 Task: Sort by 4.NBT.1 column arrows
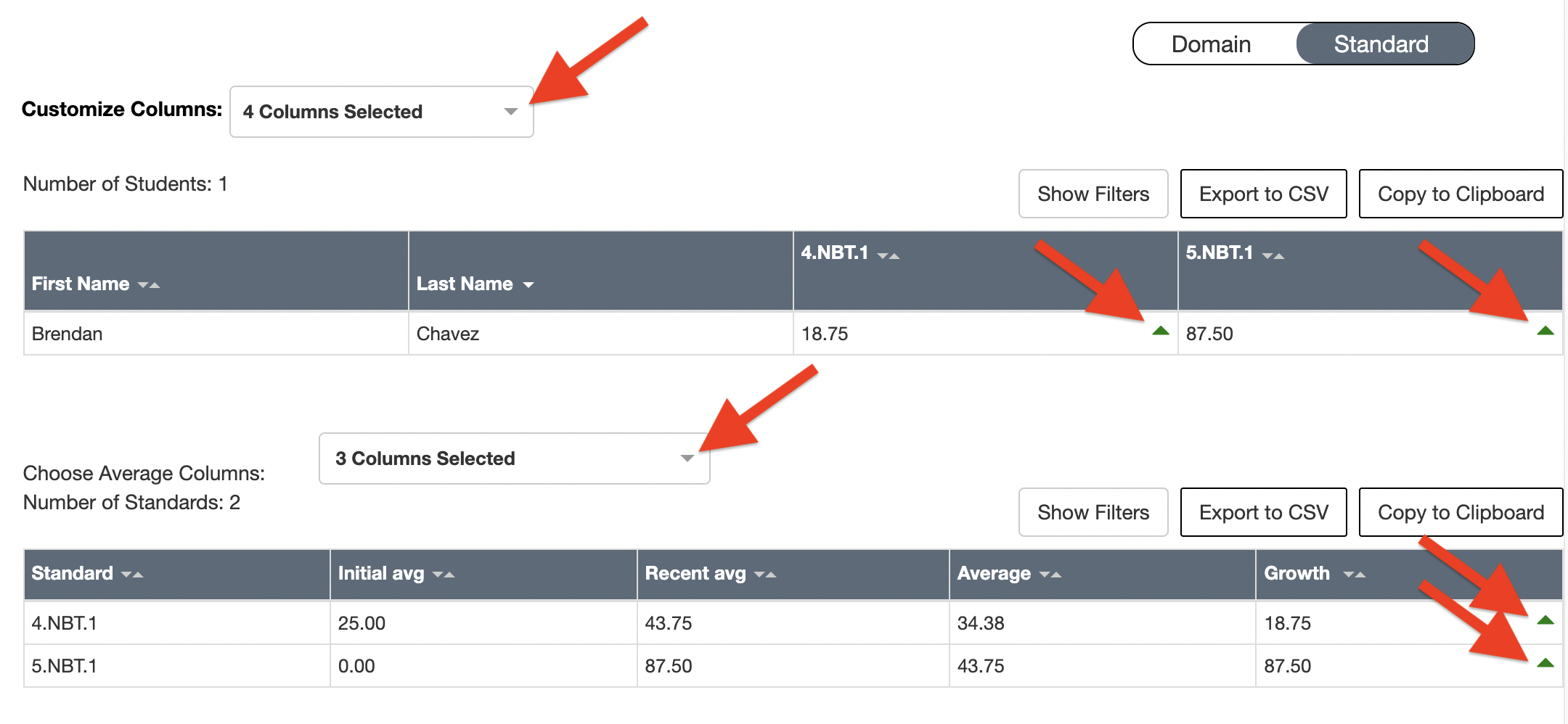(x=889, y=255)
